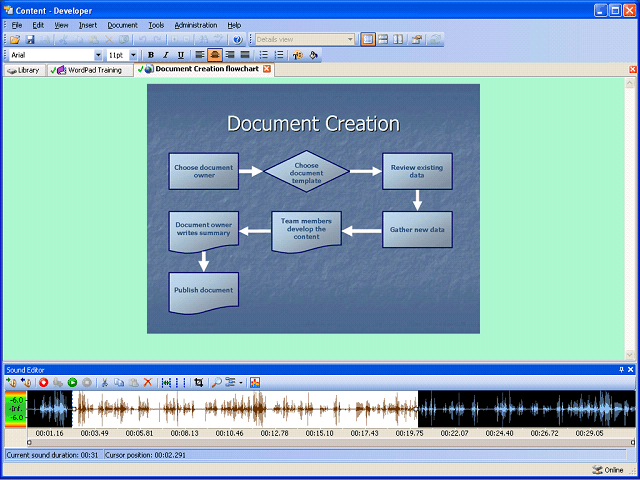Open the Document menu
Viewport: 640px width, 480px height.
(122, 25)
